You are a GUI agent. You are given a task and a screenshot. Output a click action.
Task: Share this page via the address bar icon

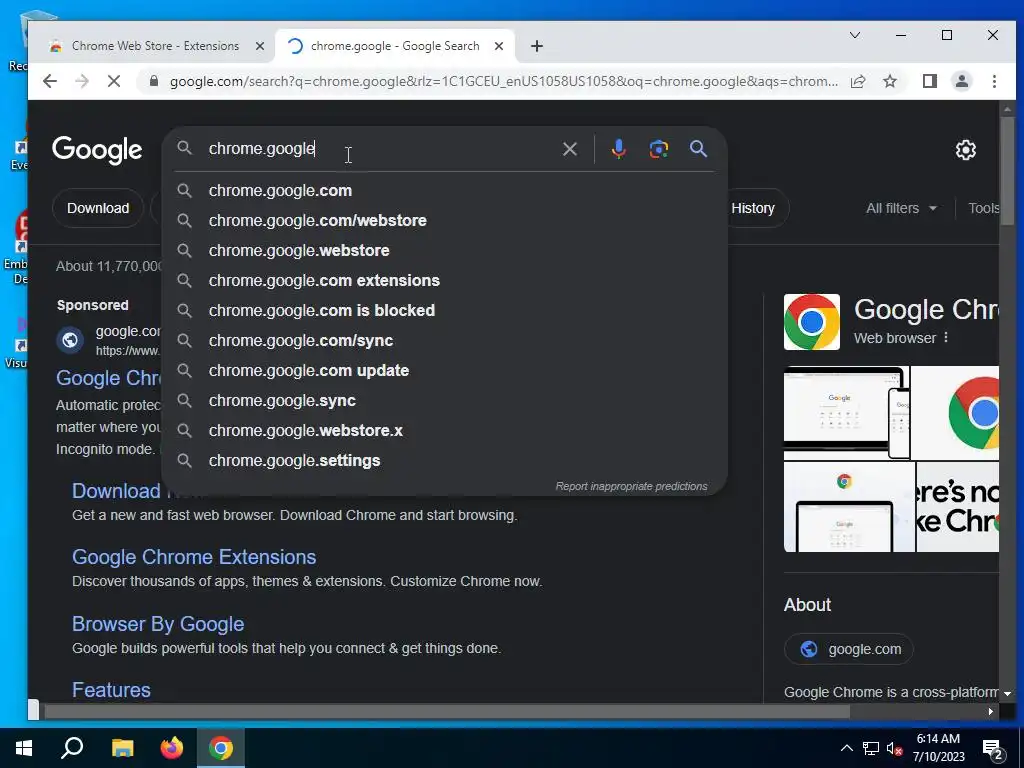(858, 81)
